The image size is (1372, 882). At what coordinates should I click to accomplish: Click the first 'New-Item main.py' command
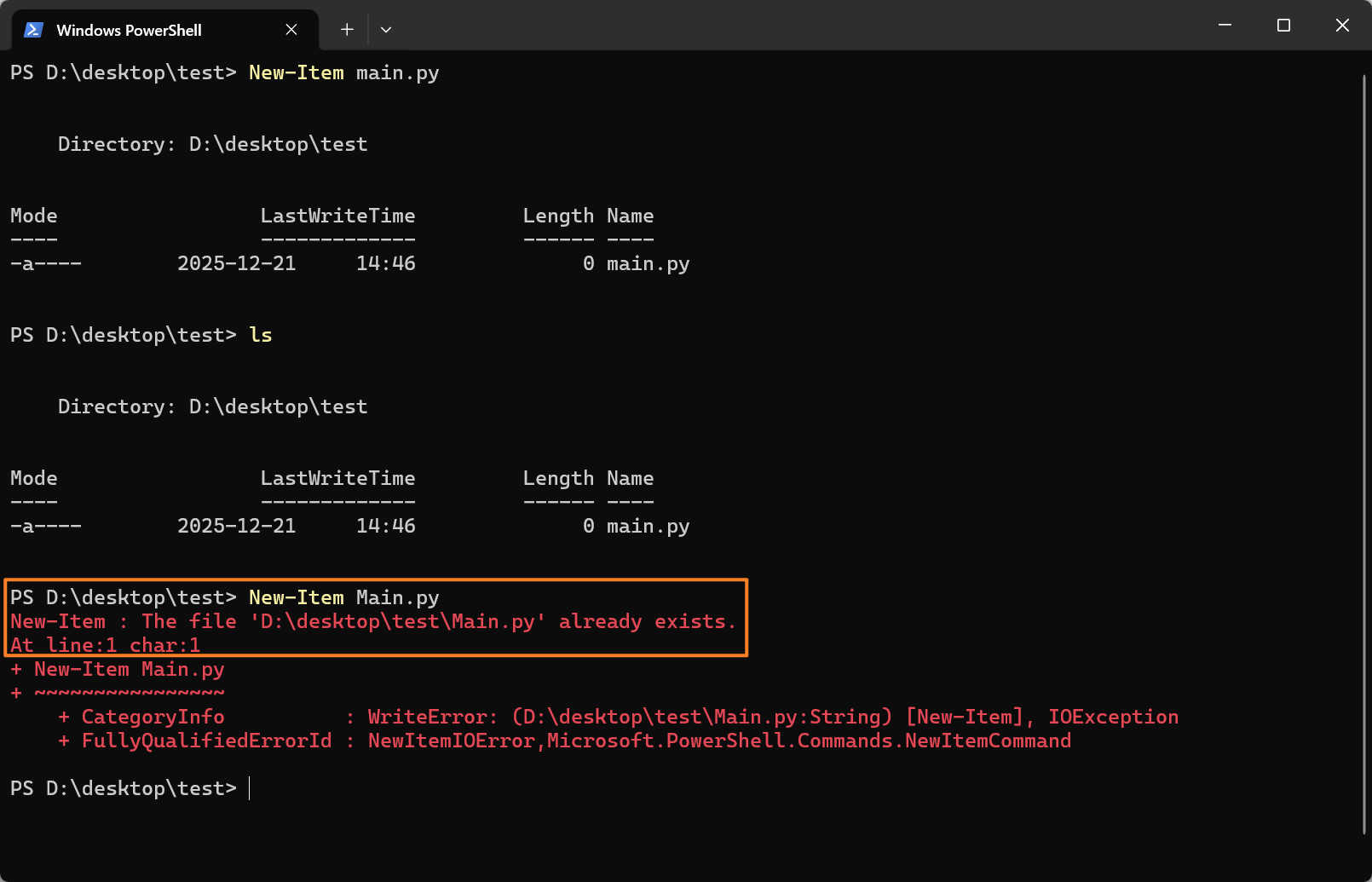point(343,73)
